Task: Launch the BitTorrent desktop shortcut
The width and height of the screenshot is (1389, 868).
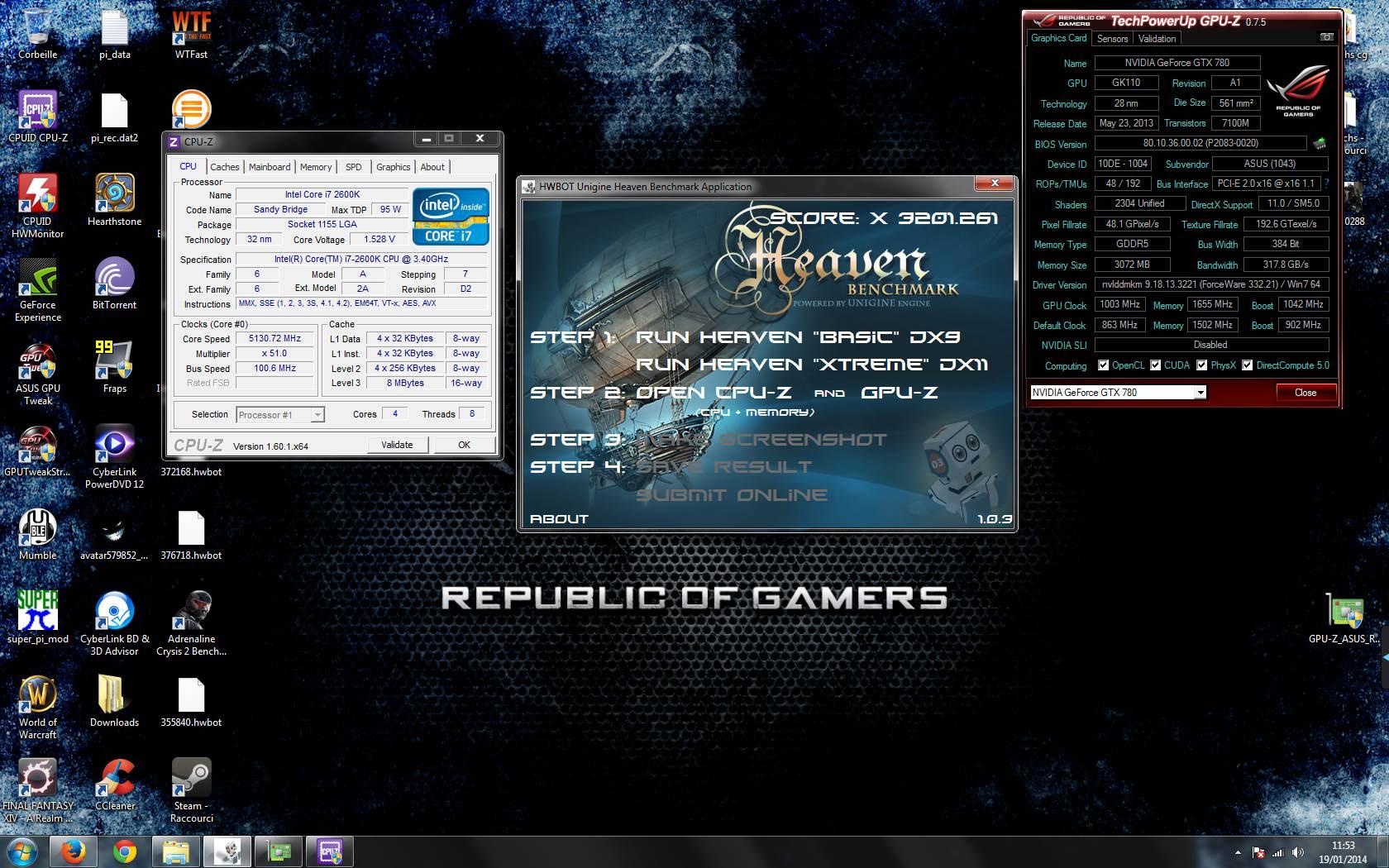Action: [115, 284]
